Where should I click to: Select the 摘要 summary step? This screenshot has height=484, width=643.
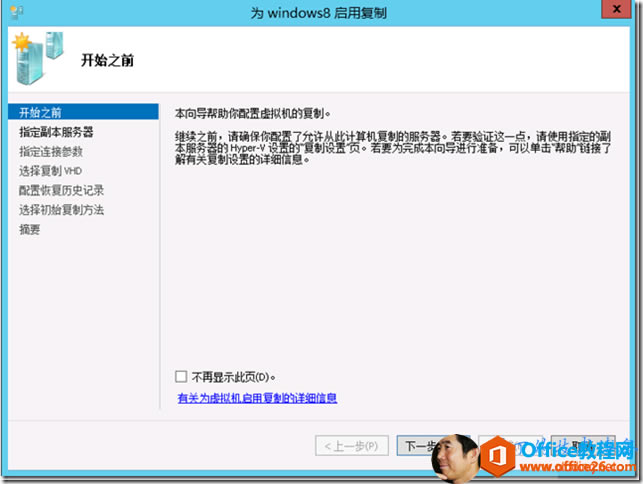point(30,229)
